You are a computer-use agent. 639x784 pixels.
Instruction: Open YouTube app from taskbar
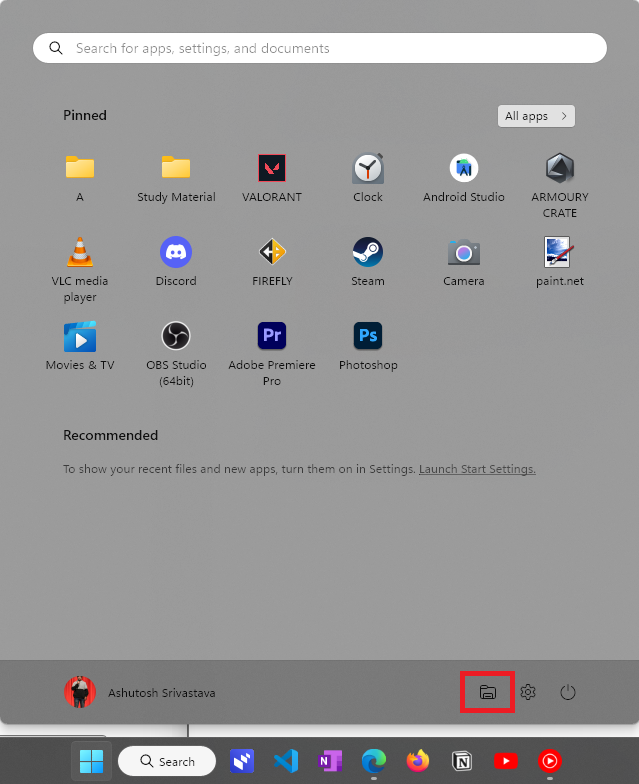(x=506, y=761)
